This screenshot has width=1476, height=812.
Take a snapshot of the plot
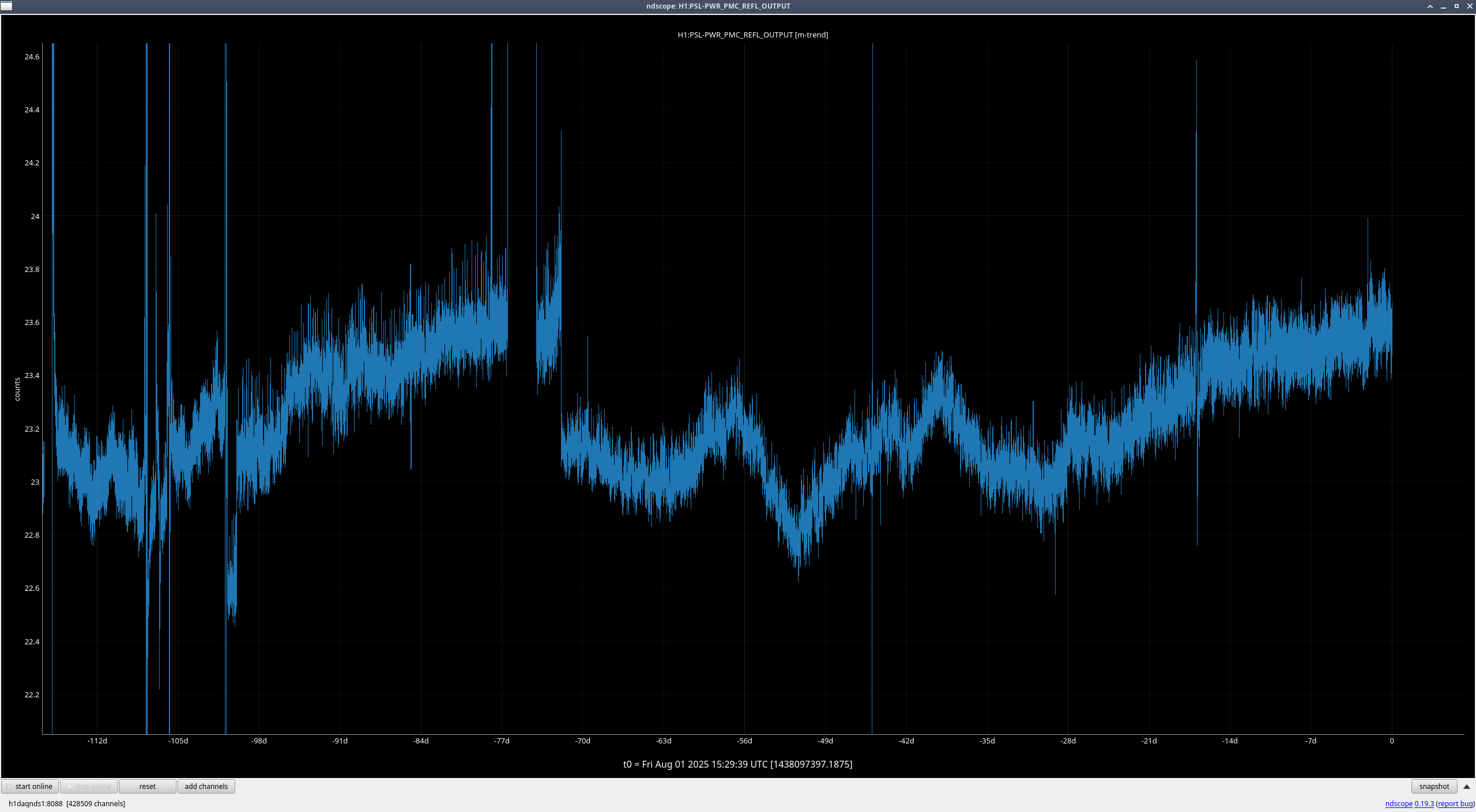pos(1434,786)
